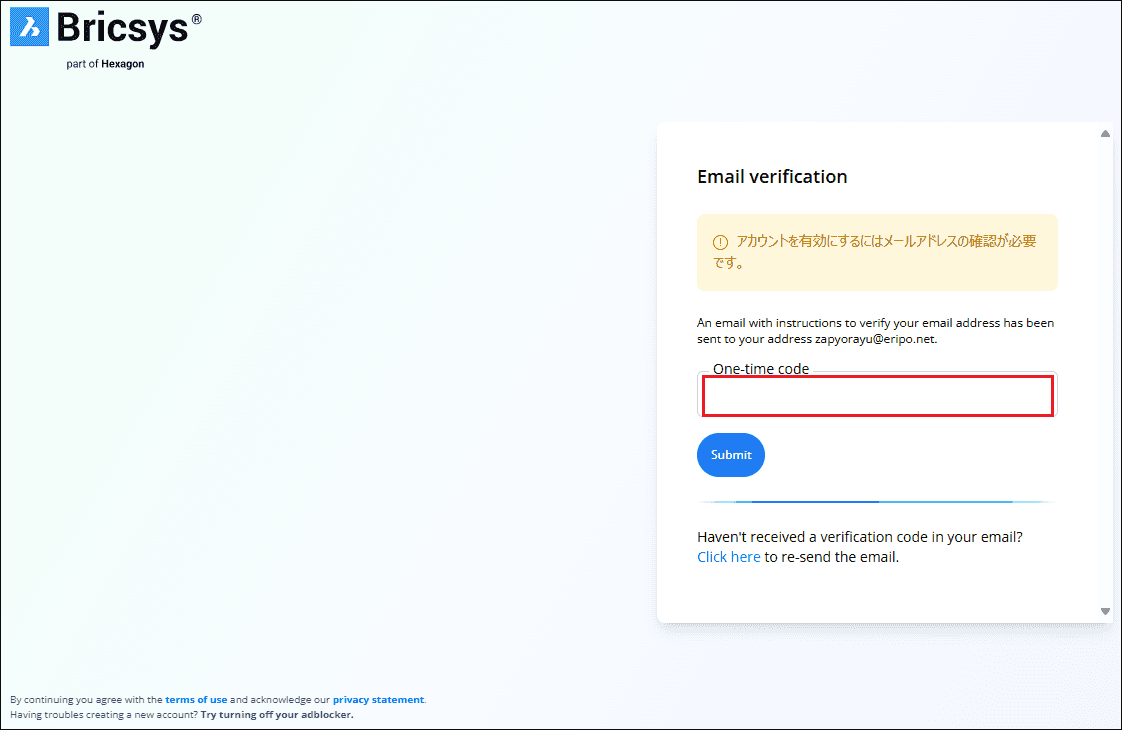Click the Japanese text in yellow alert
The image size is (1122, 730).
(x=885, y=241)
